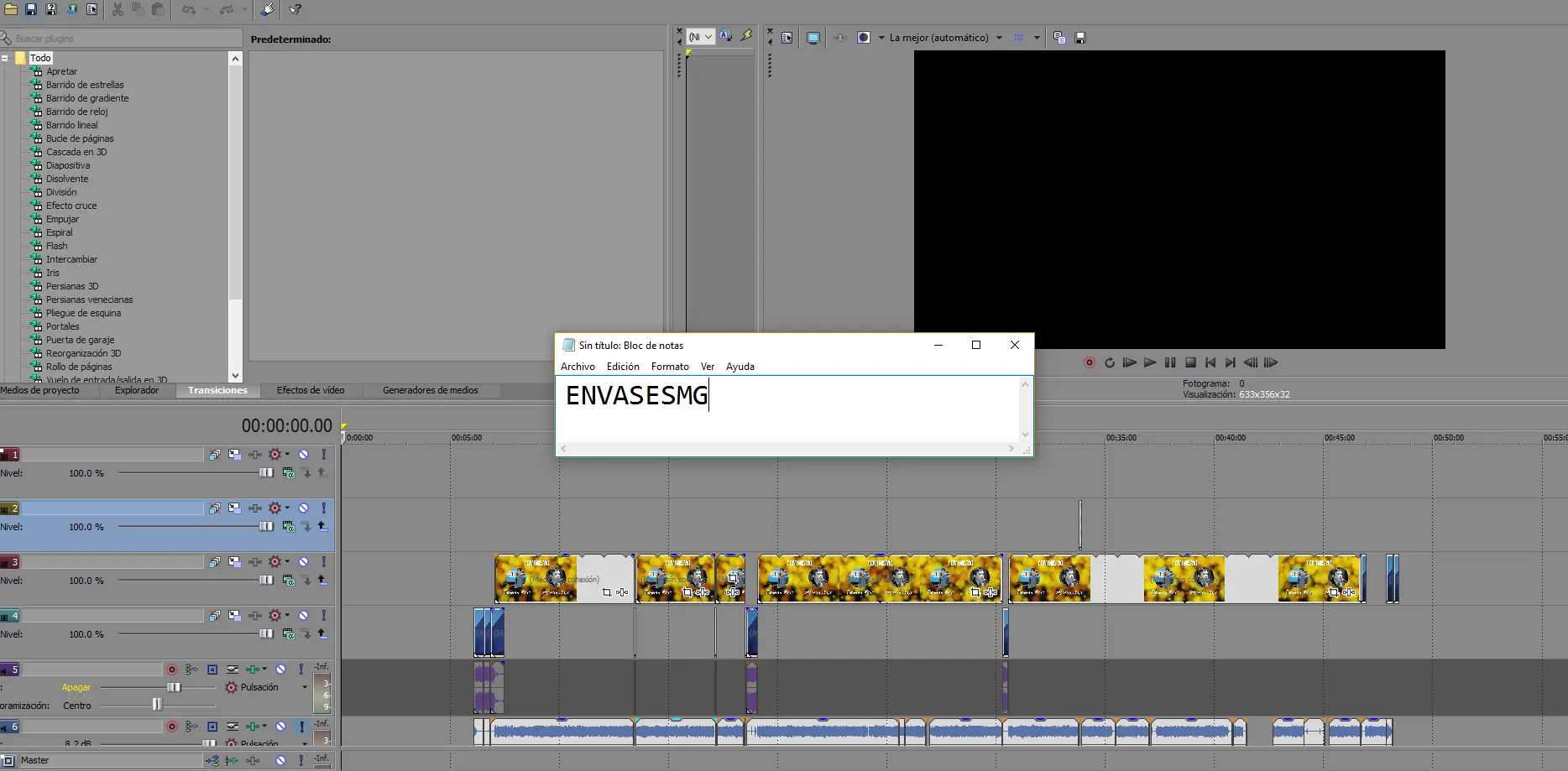
Task: Open the preview overlays grid dropdown arrow
Action: coord(1037,38)
